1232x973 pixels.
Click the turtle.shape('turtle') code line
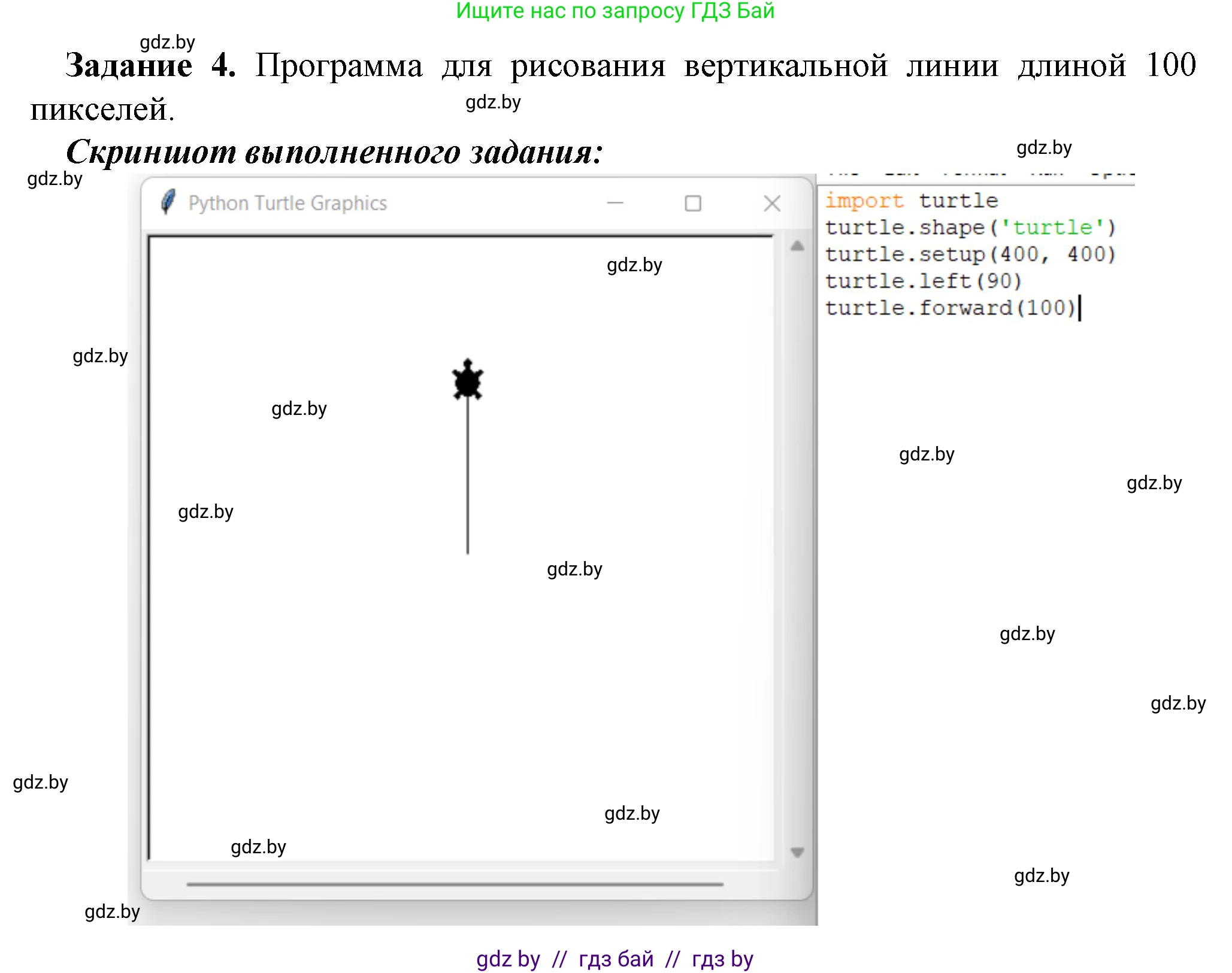coord(970,228)
